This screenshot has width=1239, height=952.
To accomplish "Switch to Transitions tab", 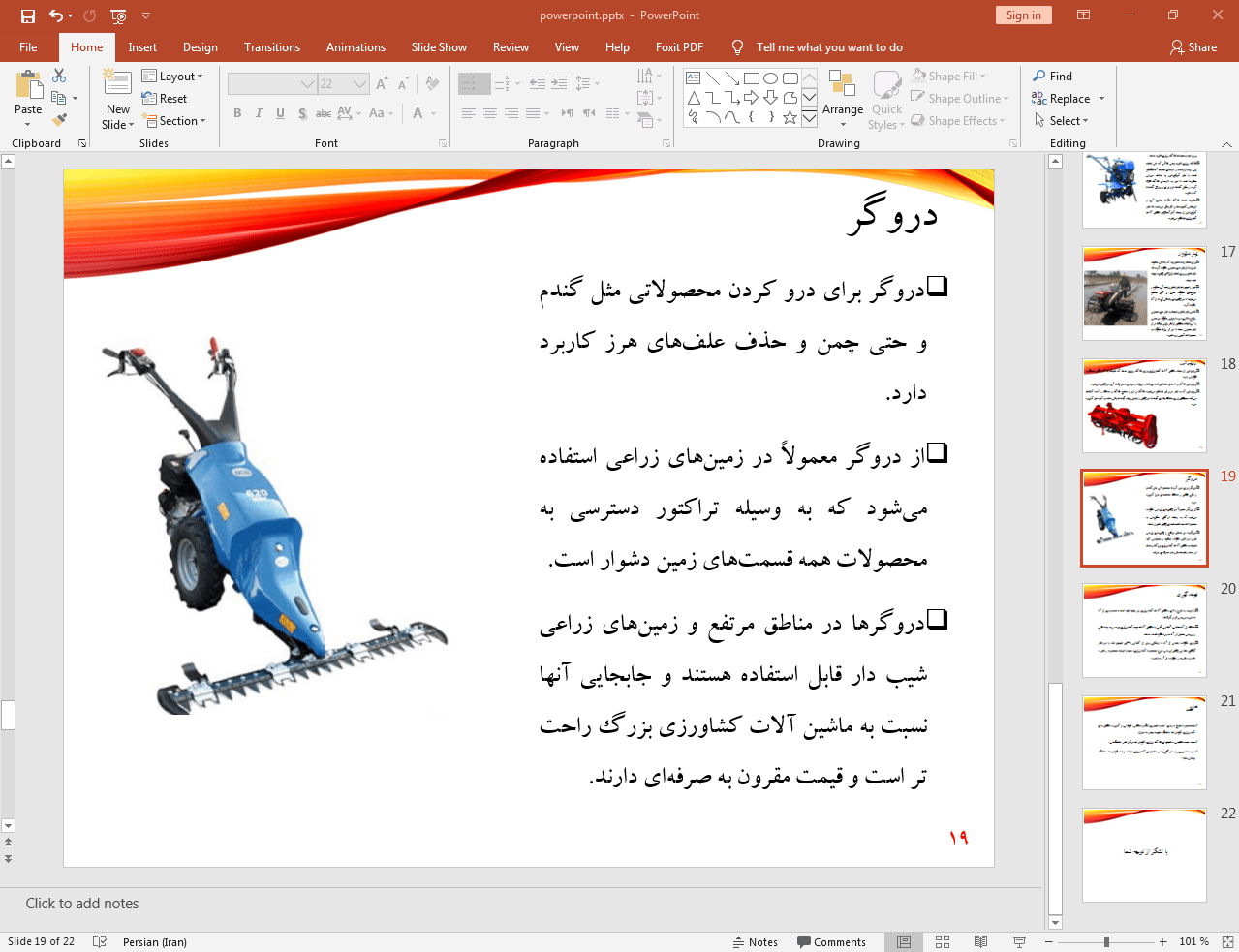I will [272, 47].
